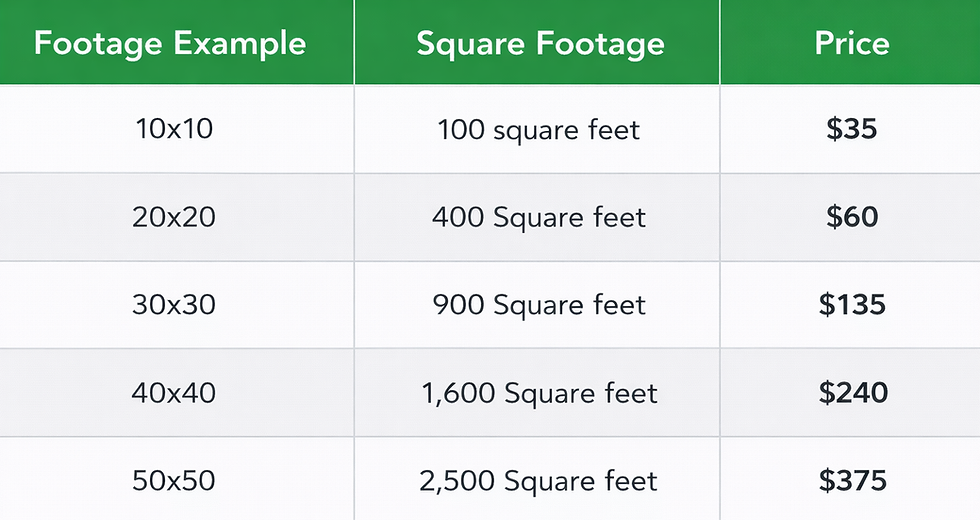
Task: Click the 900 Square feet cell
Action: pos(539,304)
